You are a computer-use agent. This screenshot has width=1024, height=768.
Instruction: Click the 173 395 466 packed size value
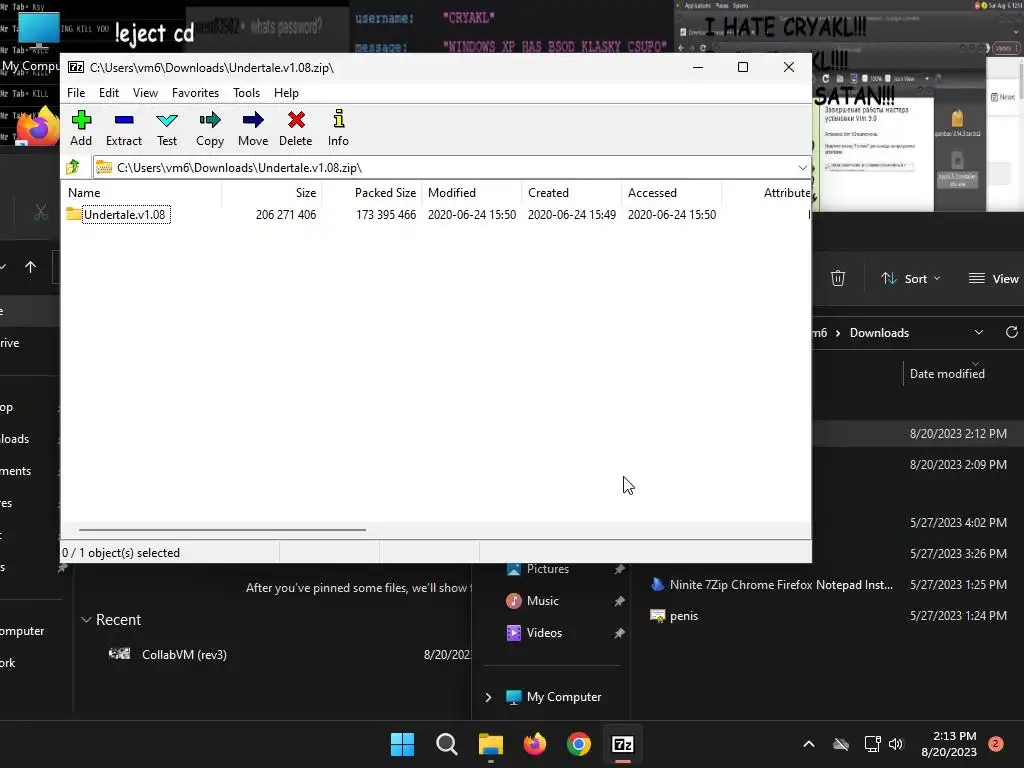pyautogui.click(x=386, y=215)
